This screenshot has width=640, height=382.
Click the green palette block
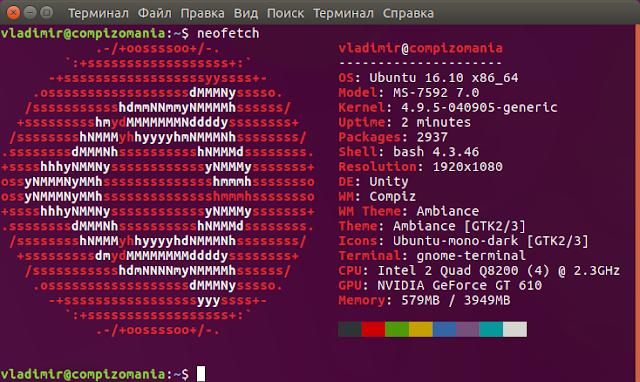click(x=397, y=329)
